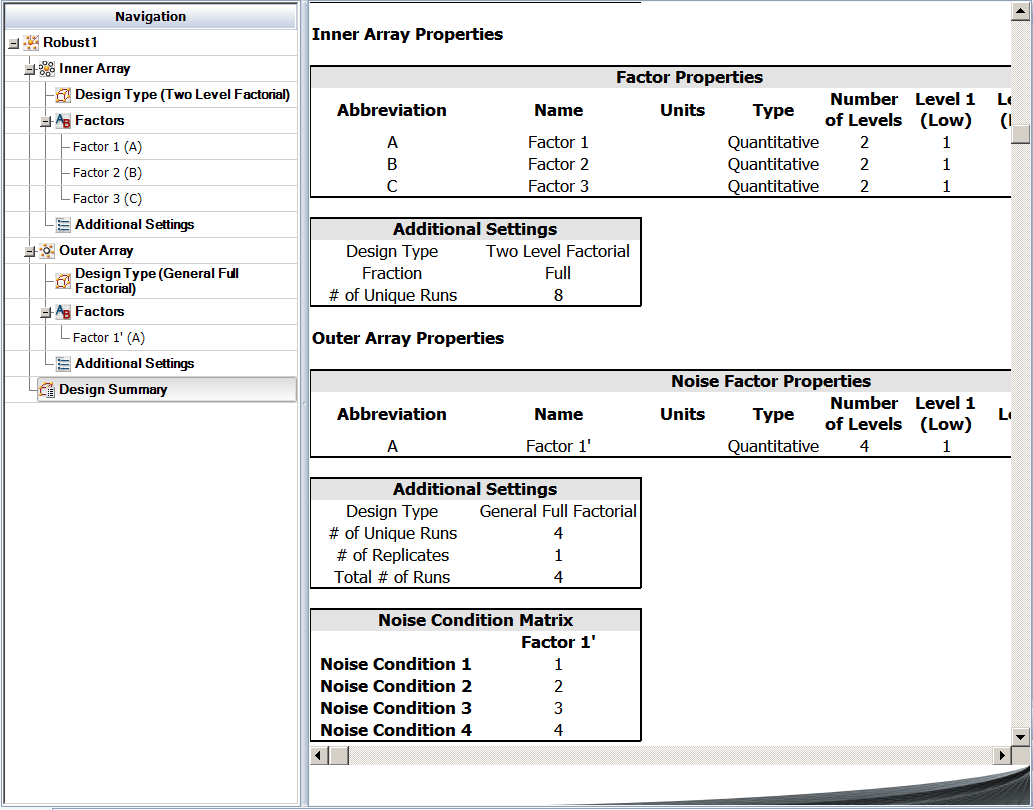Open Design Type (General Full Factorial)

point(157,281)
